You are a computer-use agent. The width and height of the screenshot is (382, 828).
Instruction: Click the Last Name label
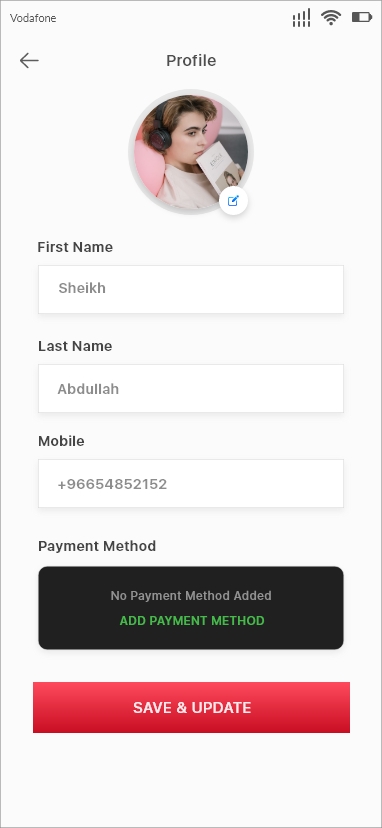[75, 346]
